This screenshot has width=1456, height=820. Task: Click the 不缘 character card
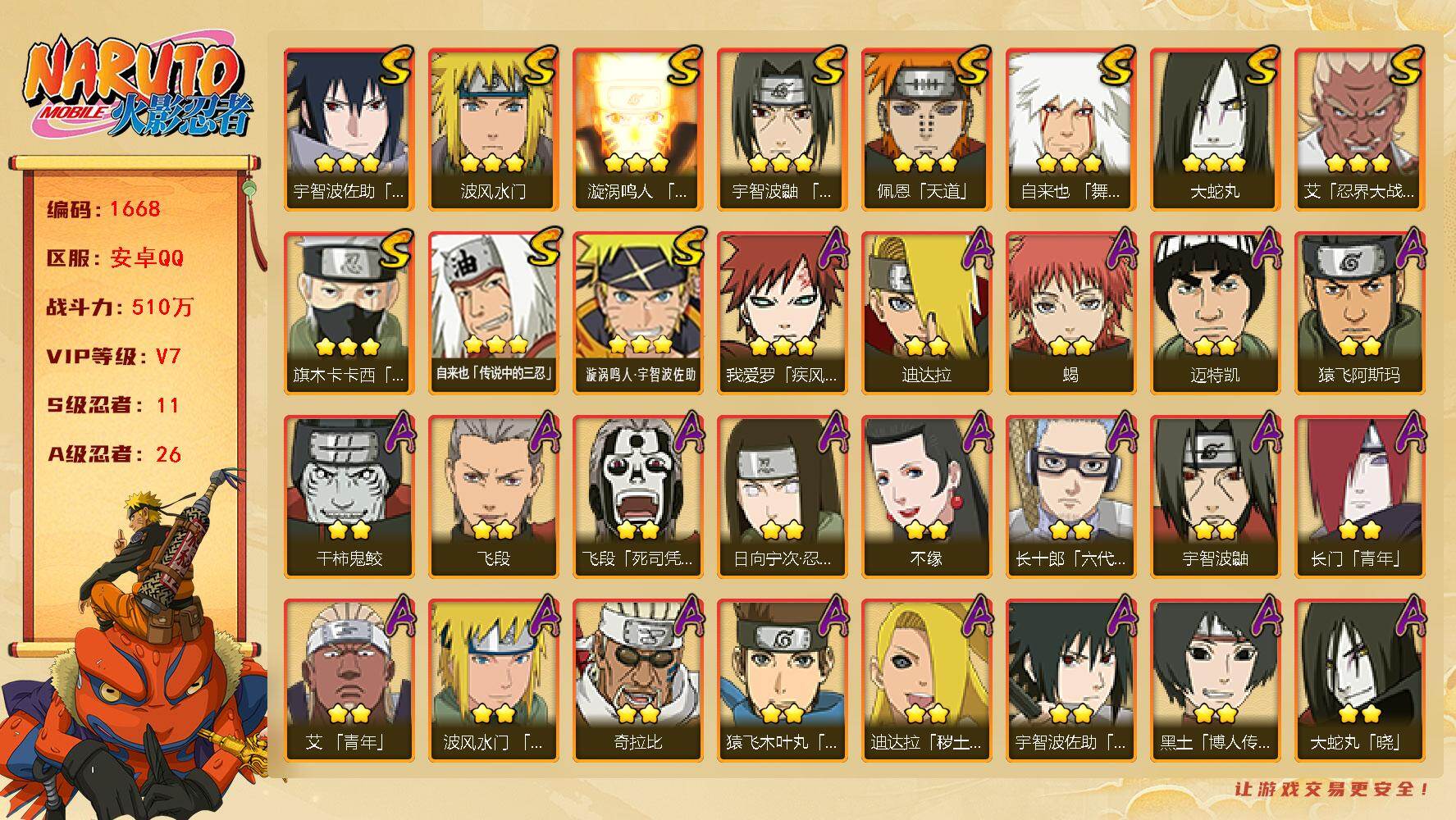coord(927,497)
